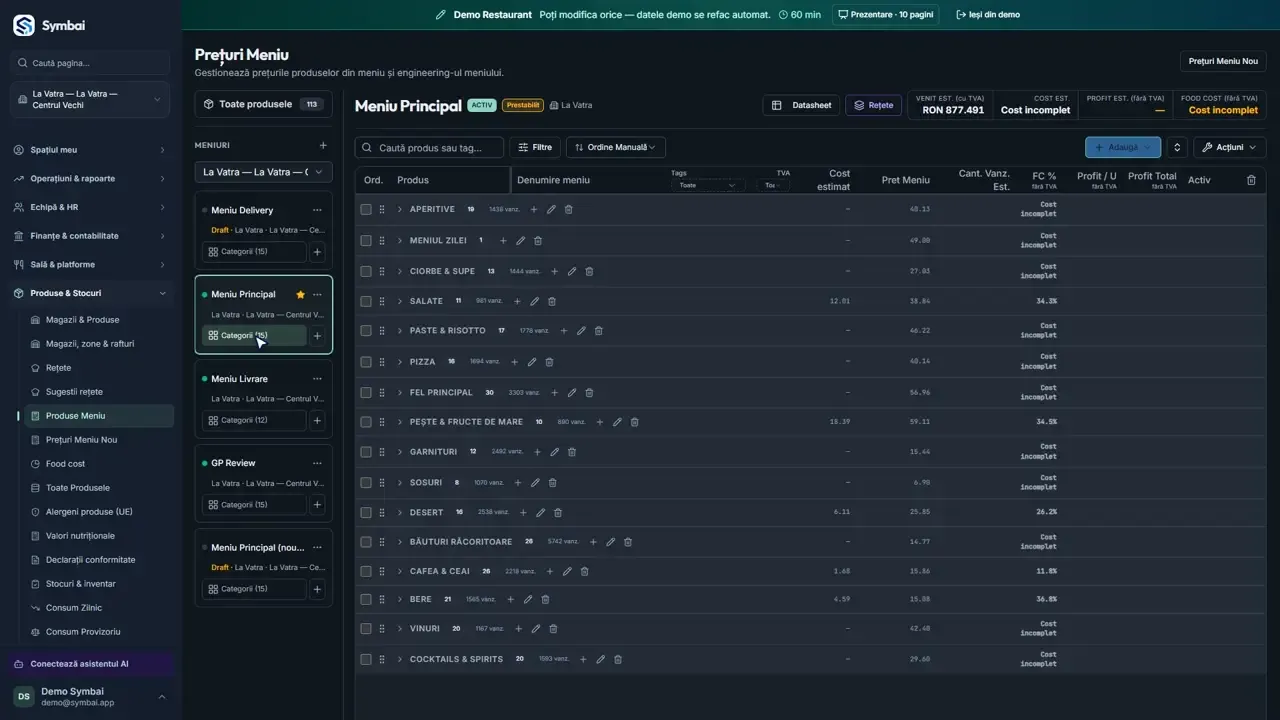Tick the GARNITURI row checkbox
Image resolution: width=1280 pixels, height=720 pixels.
coord(366,452)
